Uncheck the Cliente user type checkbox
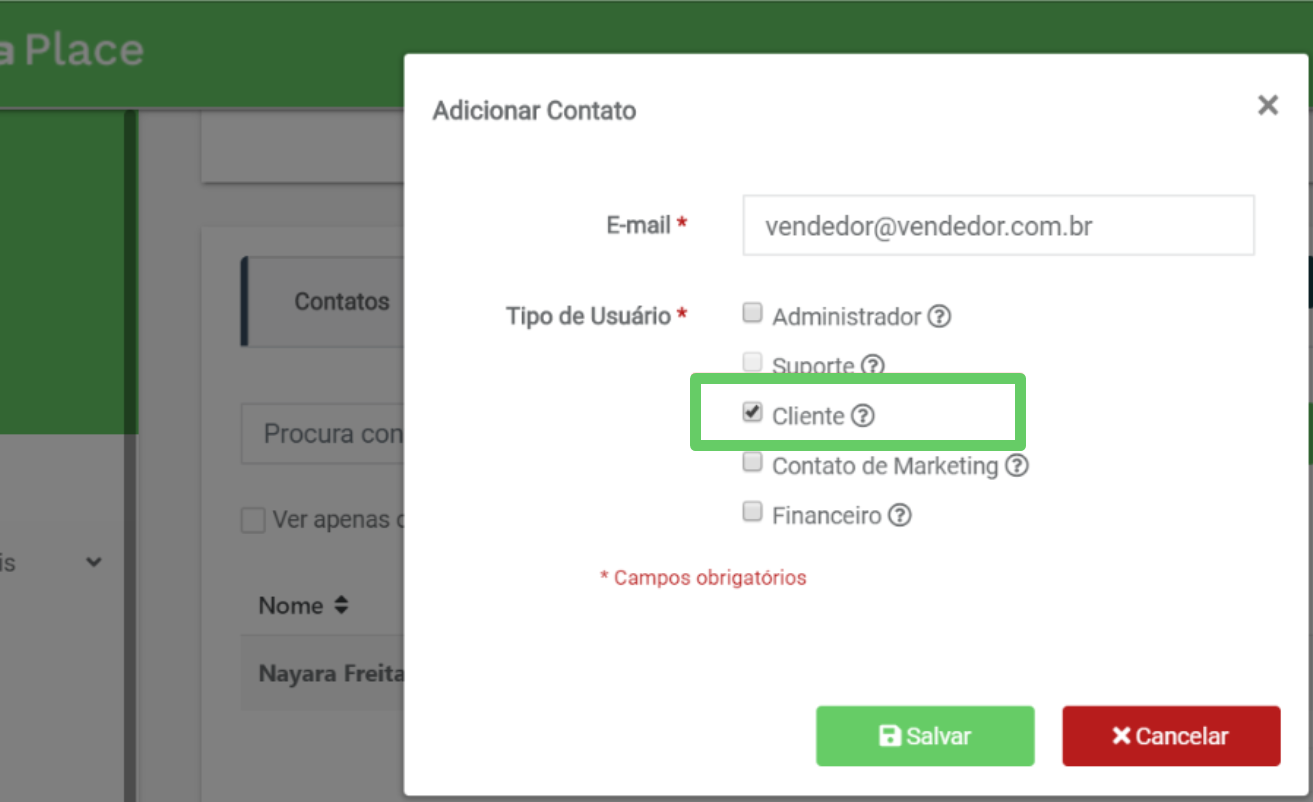This screenshot has width=1313, height=802. 752,413
